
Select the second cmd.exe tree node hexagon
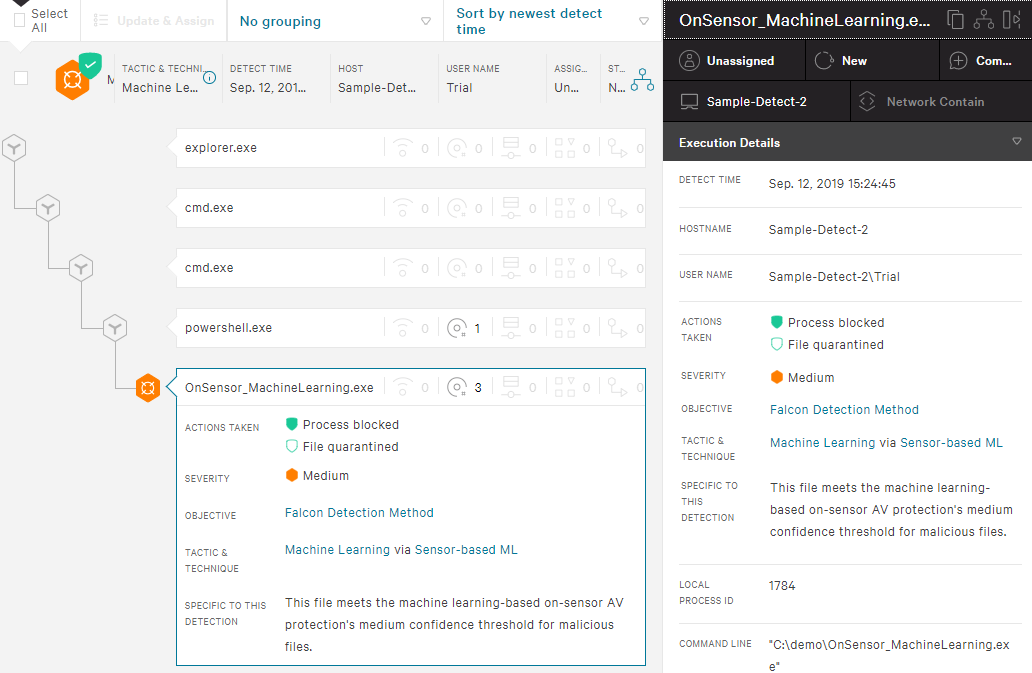(81, 268)
